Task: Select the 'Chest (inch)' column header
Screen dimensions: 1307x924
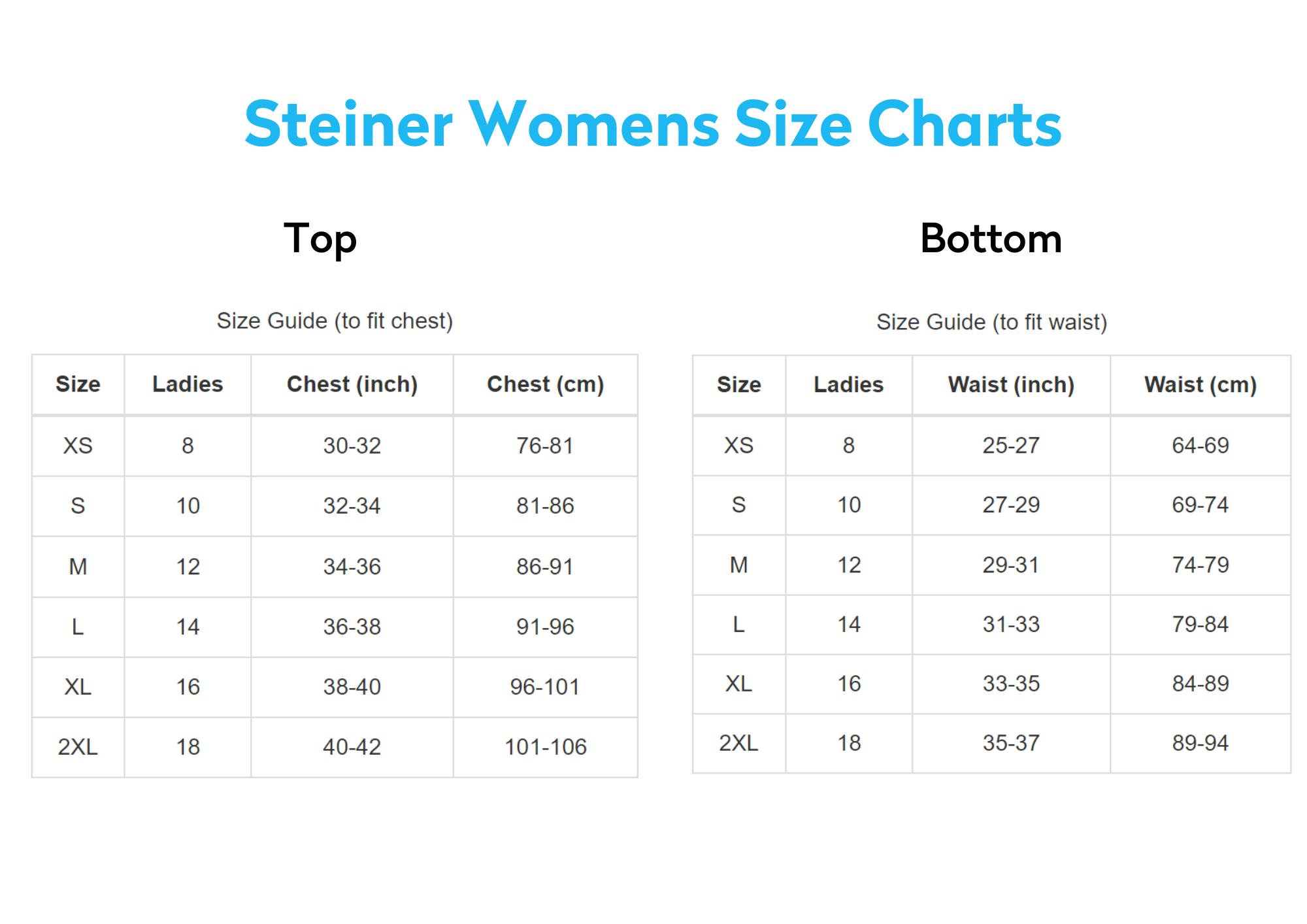Action: click(352, 384)
